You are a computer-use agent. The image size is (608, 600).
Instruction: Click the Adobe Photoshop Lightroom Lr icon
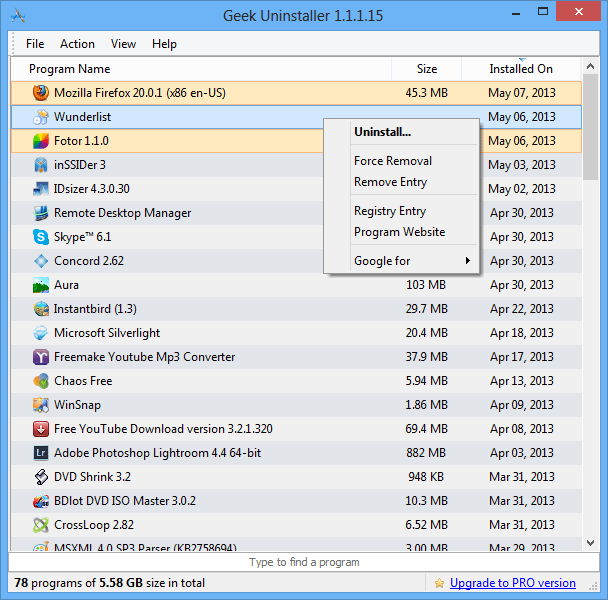41,453
